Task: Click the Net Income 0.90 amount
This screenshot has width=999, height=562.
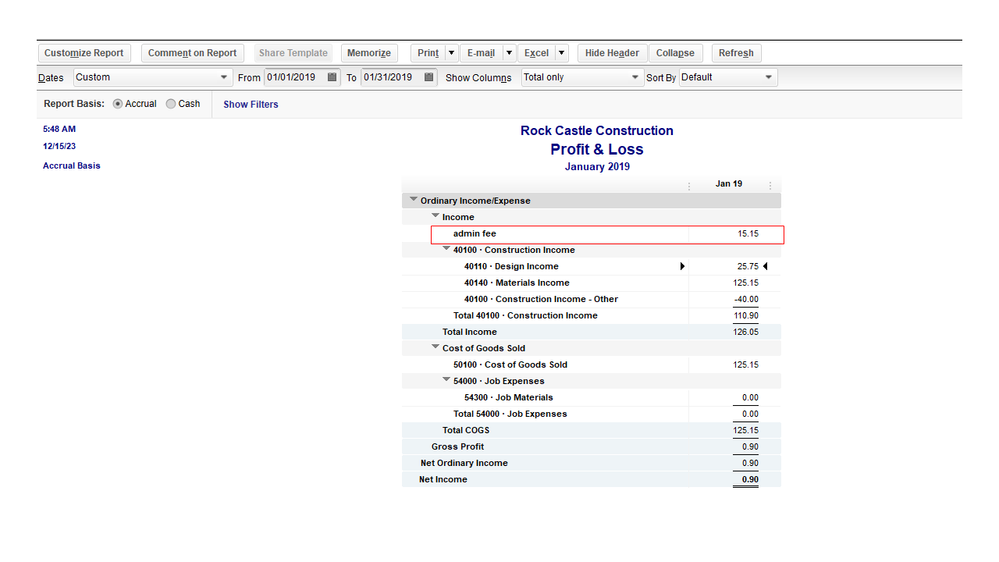Action: pos(750,480)
